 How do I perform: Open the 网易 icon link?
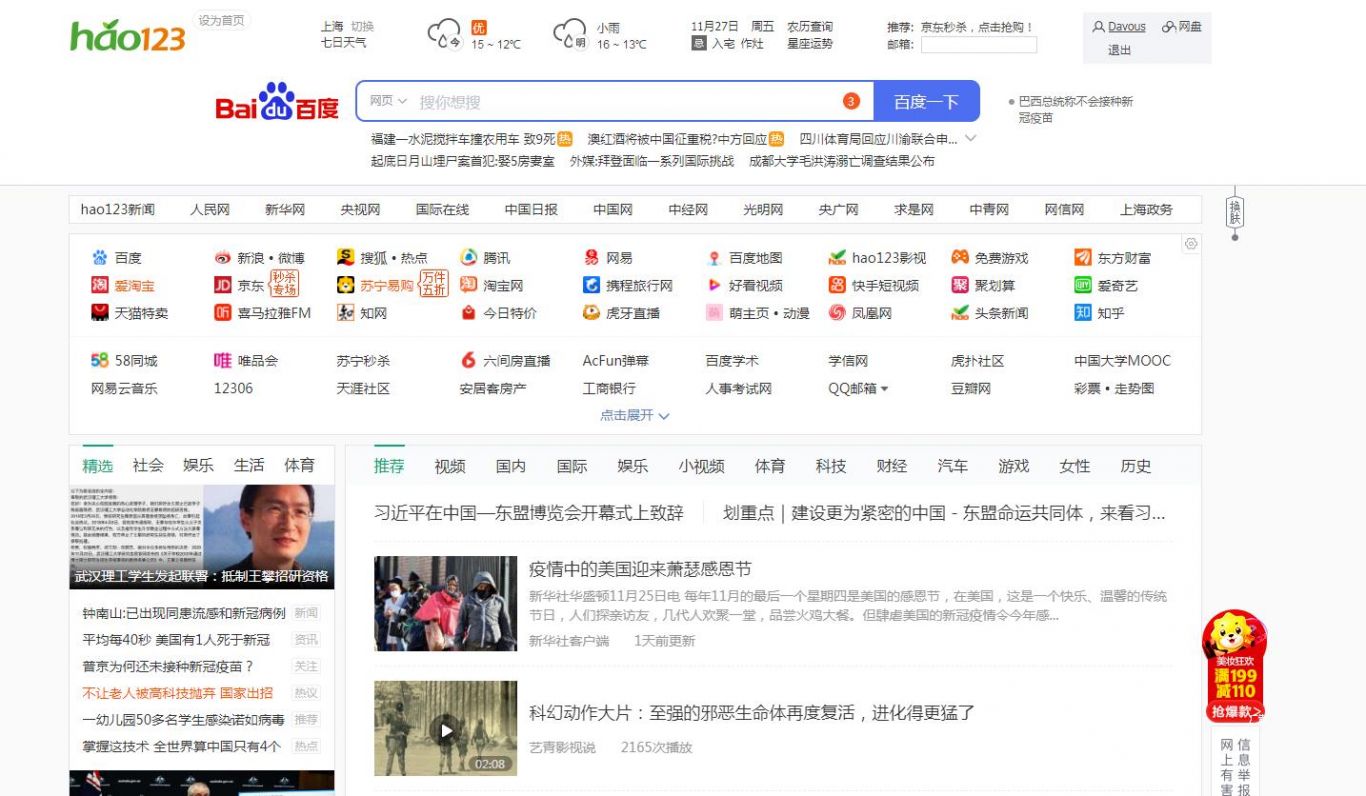click(x=591, y=258)
